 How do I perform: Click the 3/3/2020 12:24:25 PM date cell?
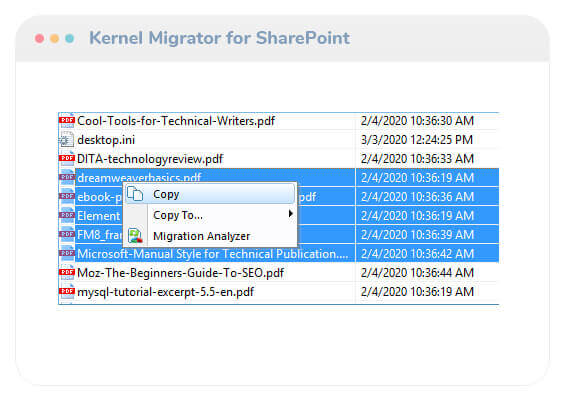(417, 140)
